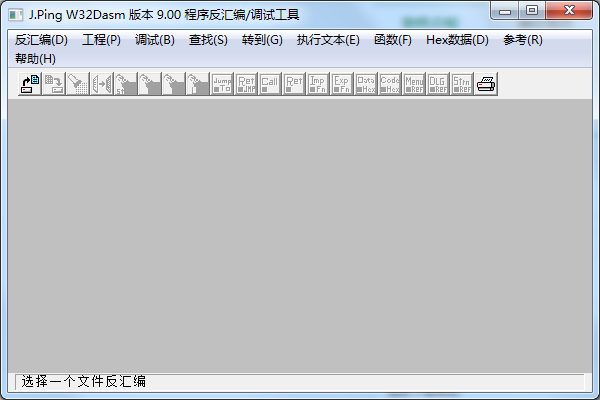Open the 参考(R) menu
The height and width of the screenshot is (400, 600).
pyautogui.click(x=523, y=40)
